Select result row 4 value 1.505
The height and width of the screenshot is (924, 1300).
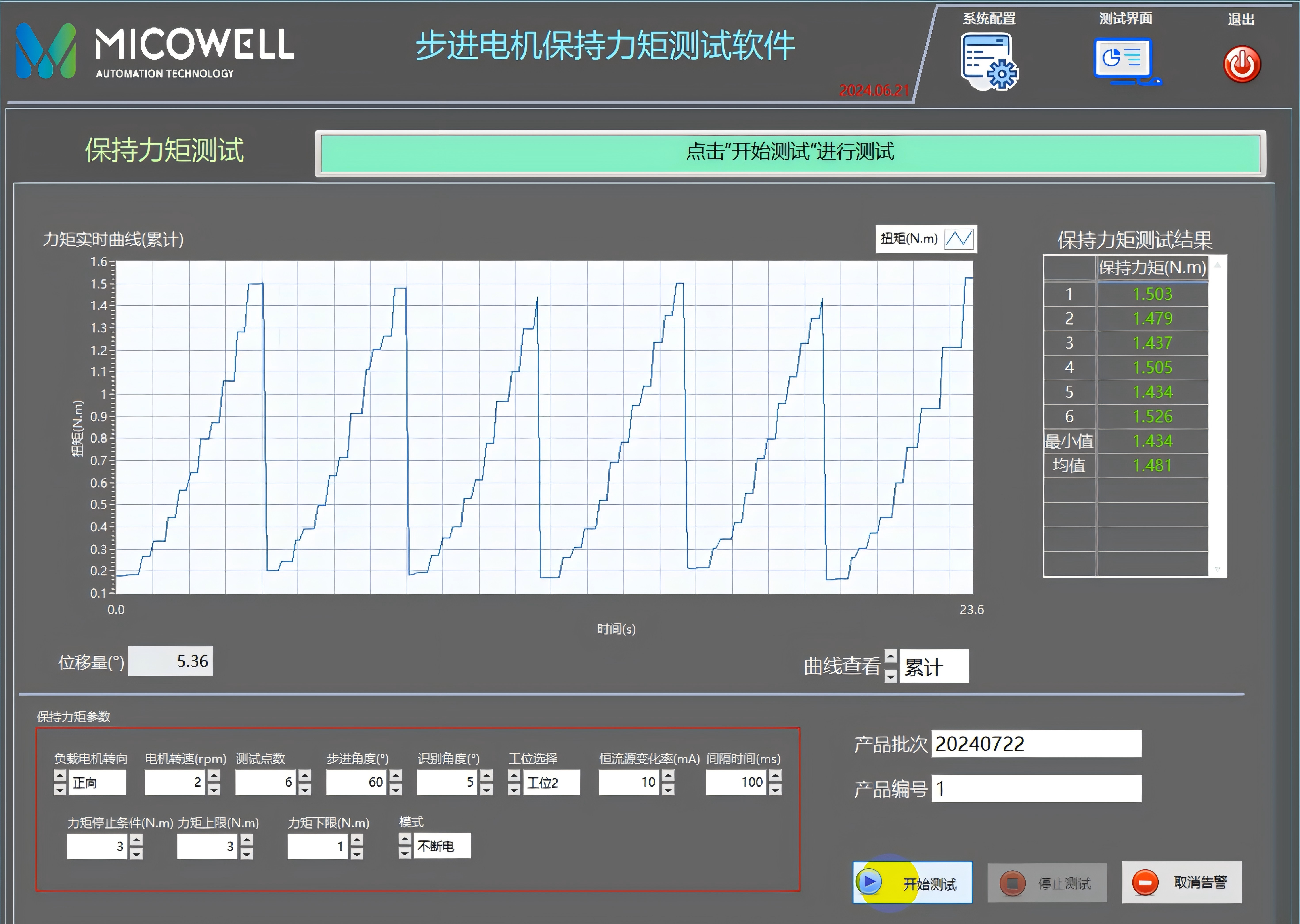pyautogui.click(x=1153, y=368)
